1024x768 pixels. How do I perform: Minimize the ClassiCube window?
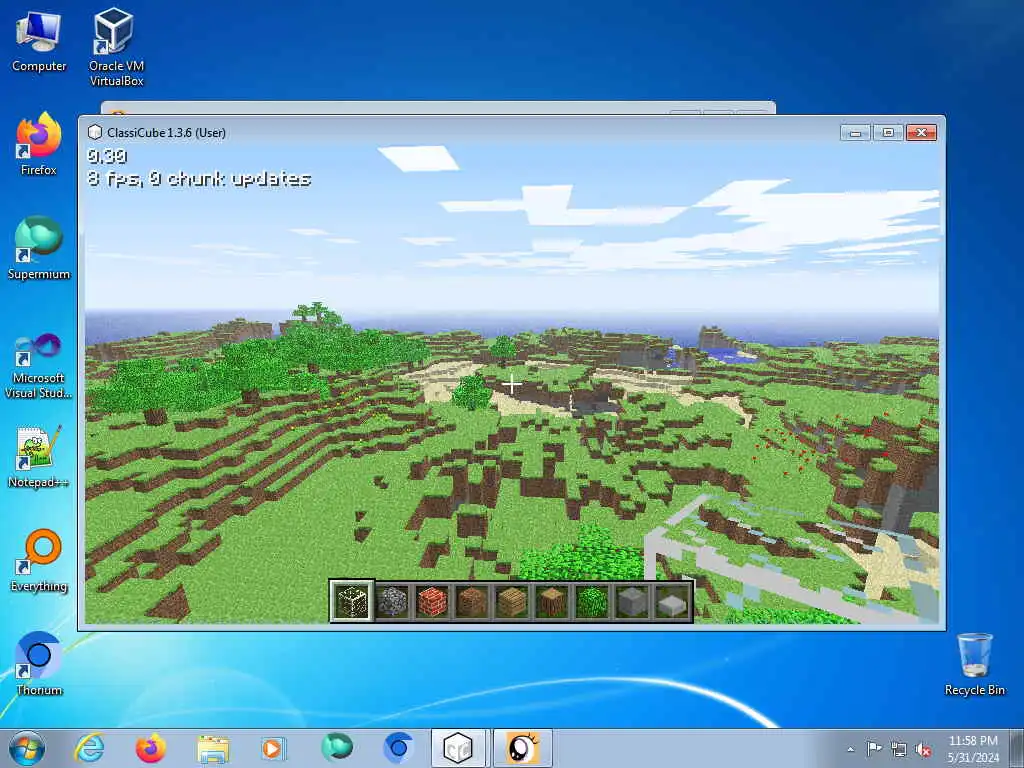coord(855,133)
